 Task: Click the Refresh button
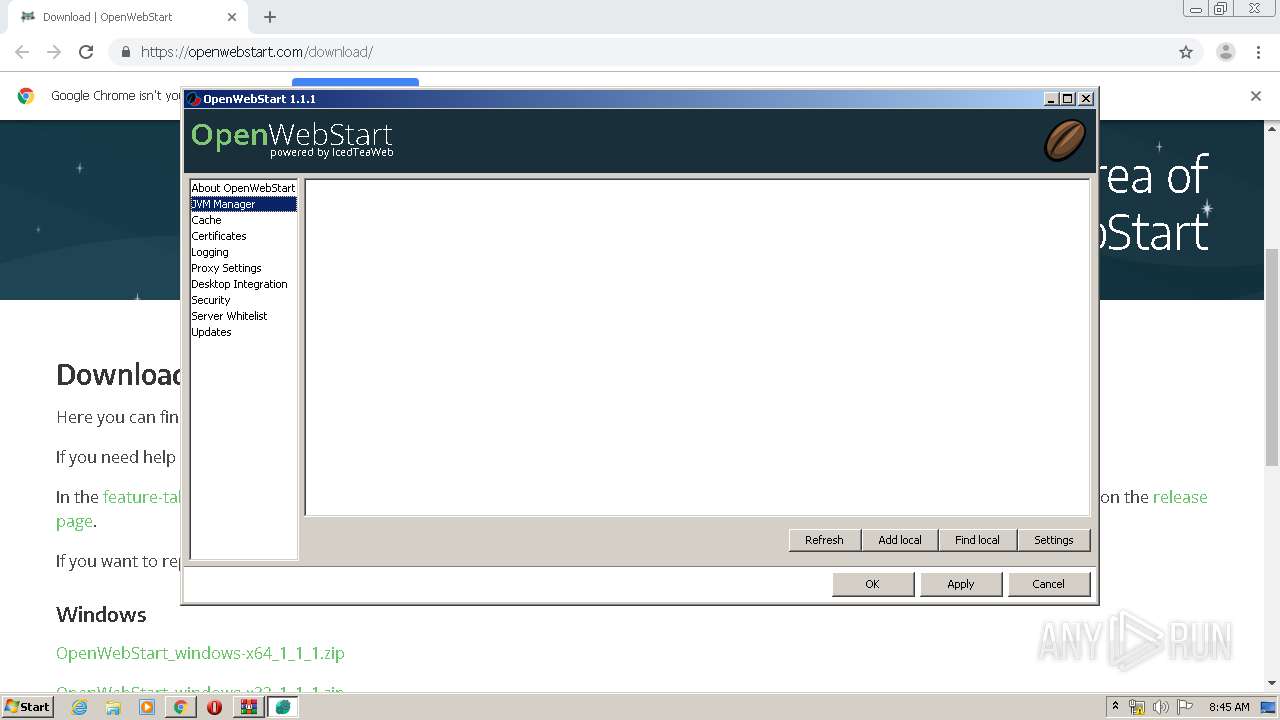click(x=824, y=540)
